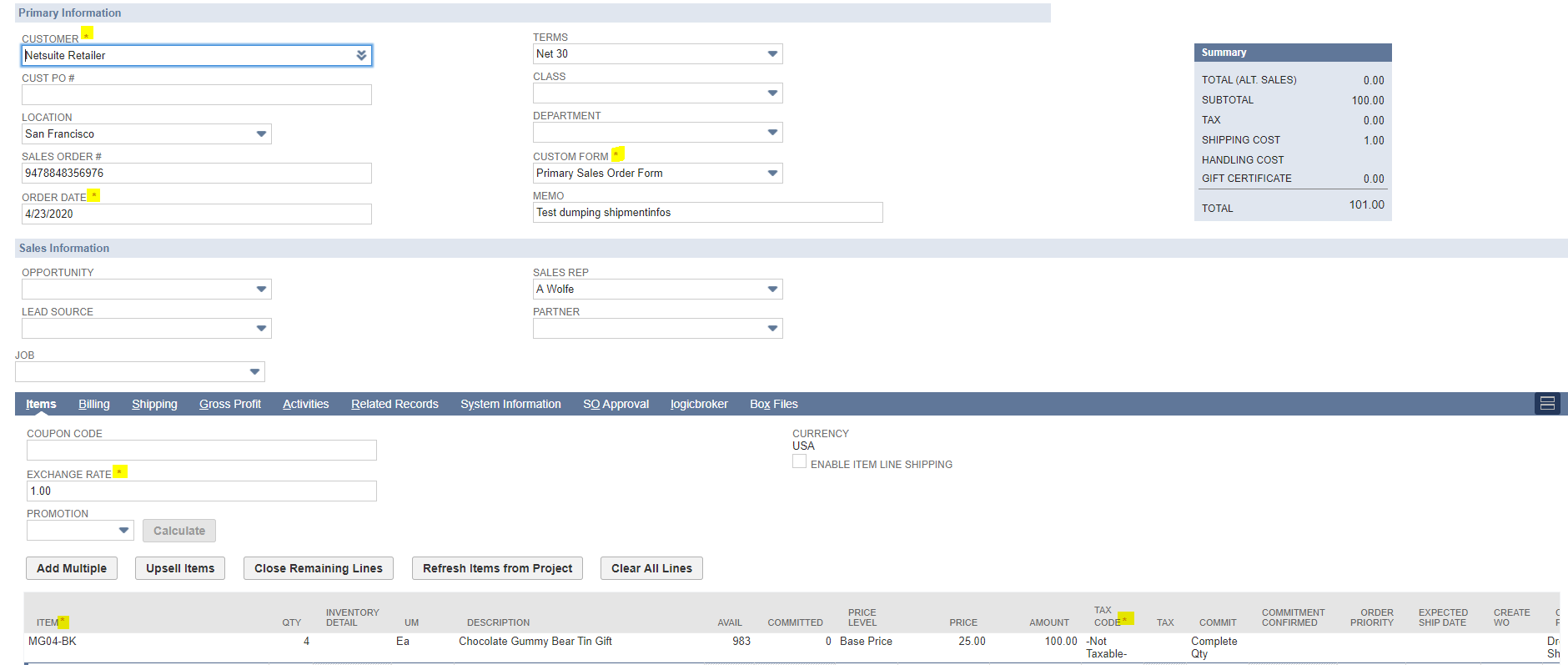Viewport: 1568px width, 665px height.
Task: Open the Customer double-arrow selector
Action: coord(361,56)
